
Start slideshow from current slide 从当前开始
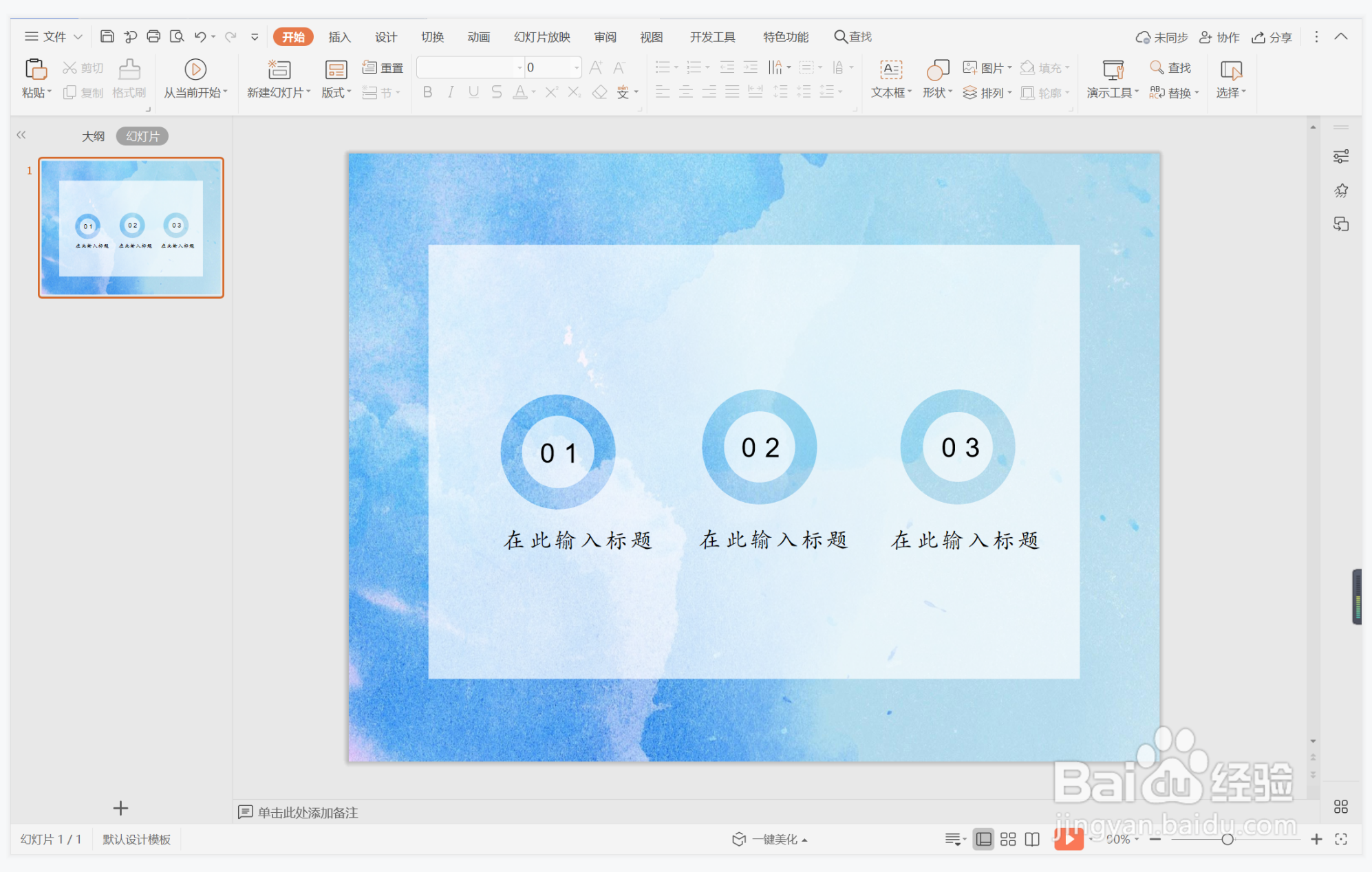click(195, 77)
